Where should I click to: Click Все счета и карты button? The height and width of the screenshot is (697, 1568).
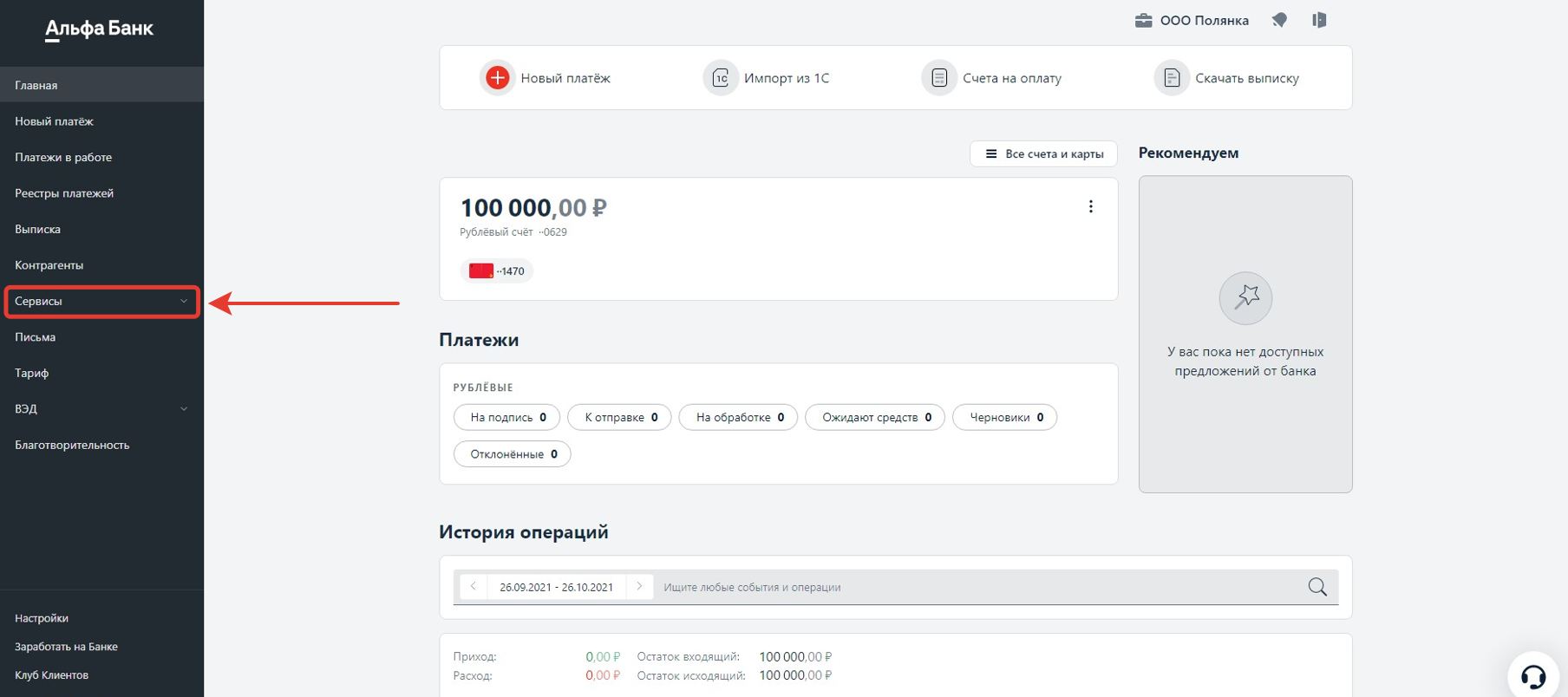[x=1043, y=153]
